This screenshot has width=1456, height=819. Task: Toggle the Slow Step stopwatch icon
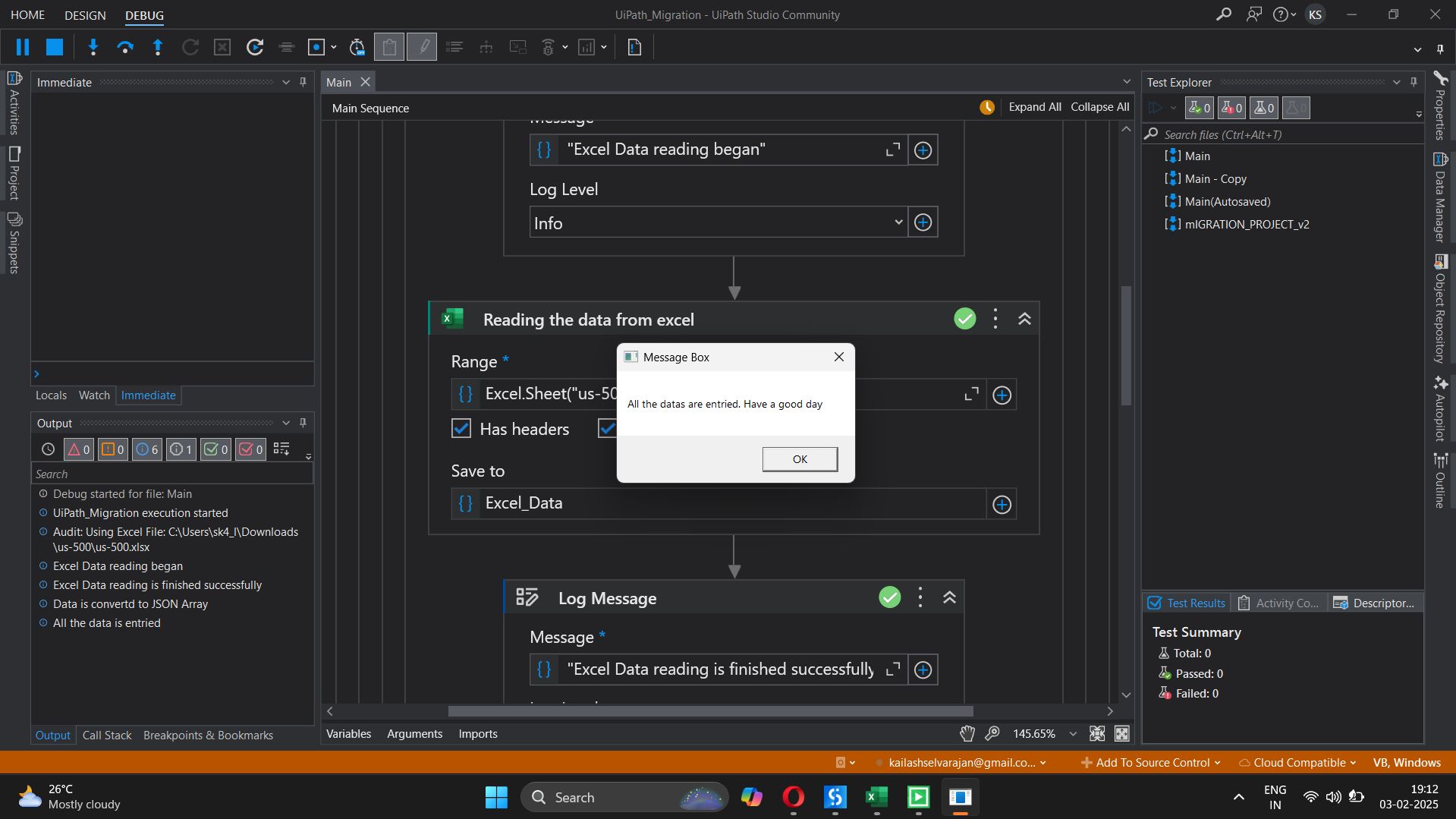(357, 47)
